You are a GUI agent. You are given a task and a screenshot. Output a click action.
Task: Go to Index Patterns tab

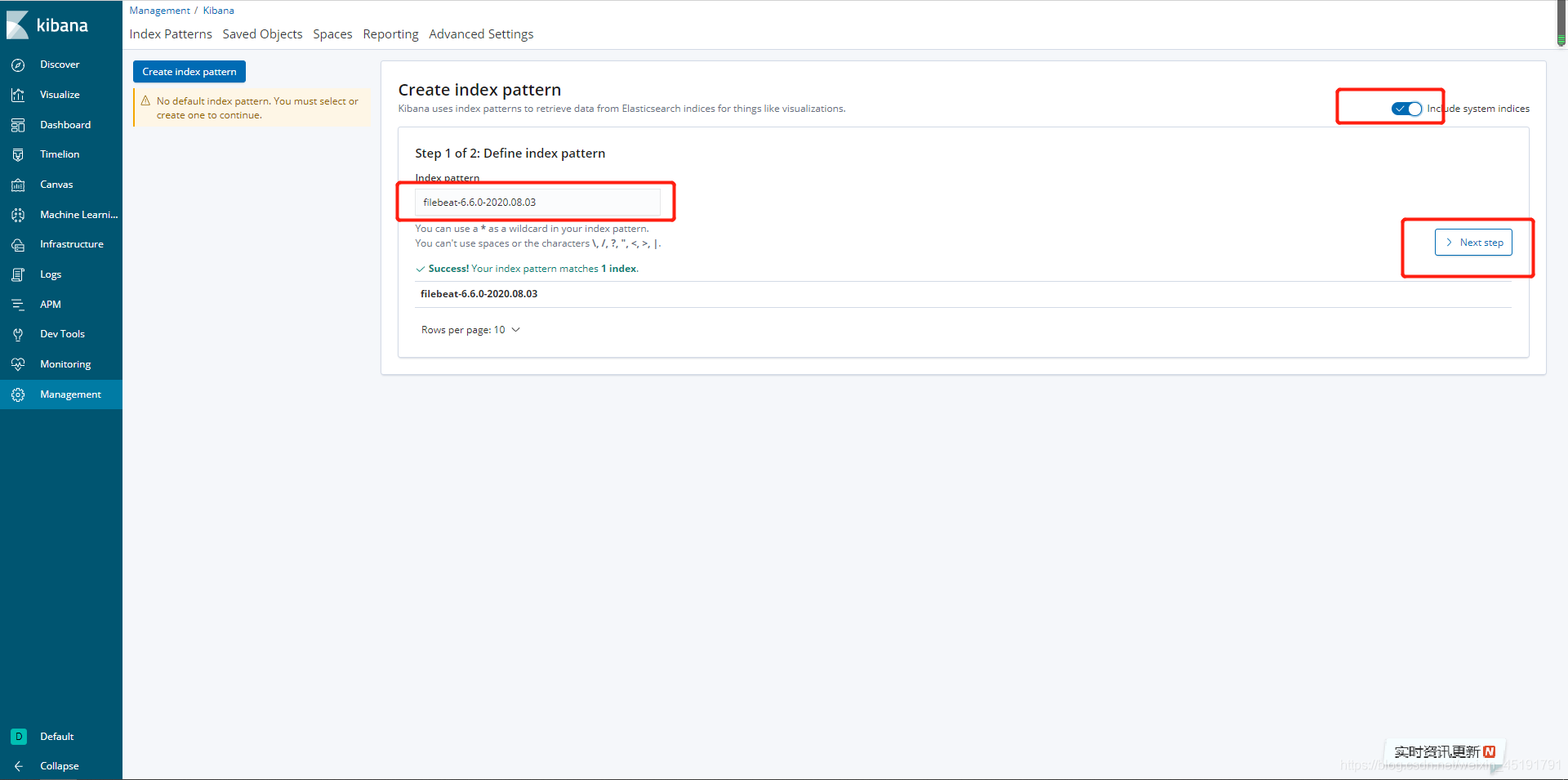point(171,34)
